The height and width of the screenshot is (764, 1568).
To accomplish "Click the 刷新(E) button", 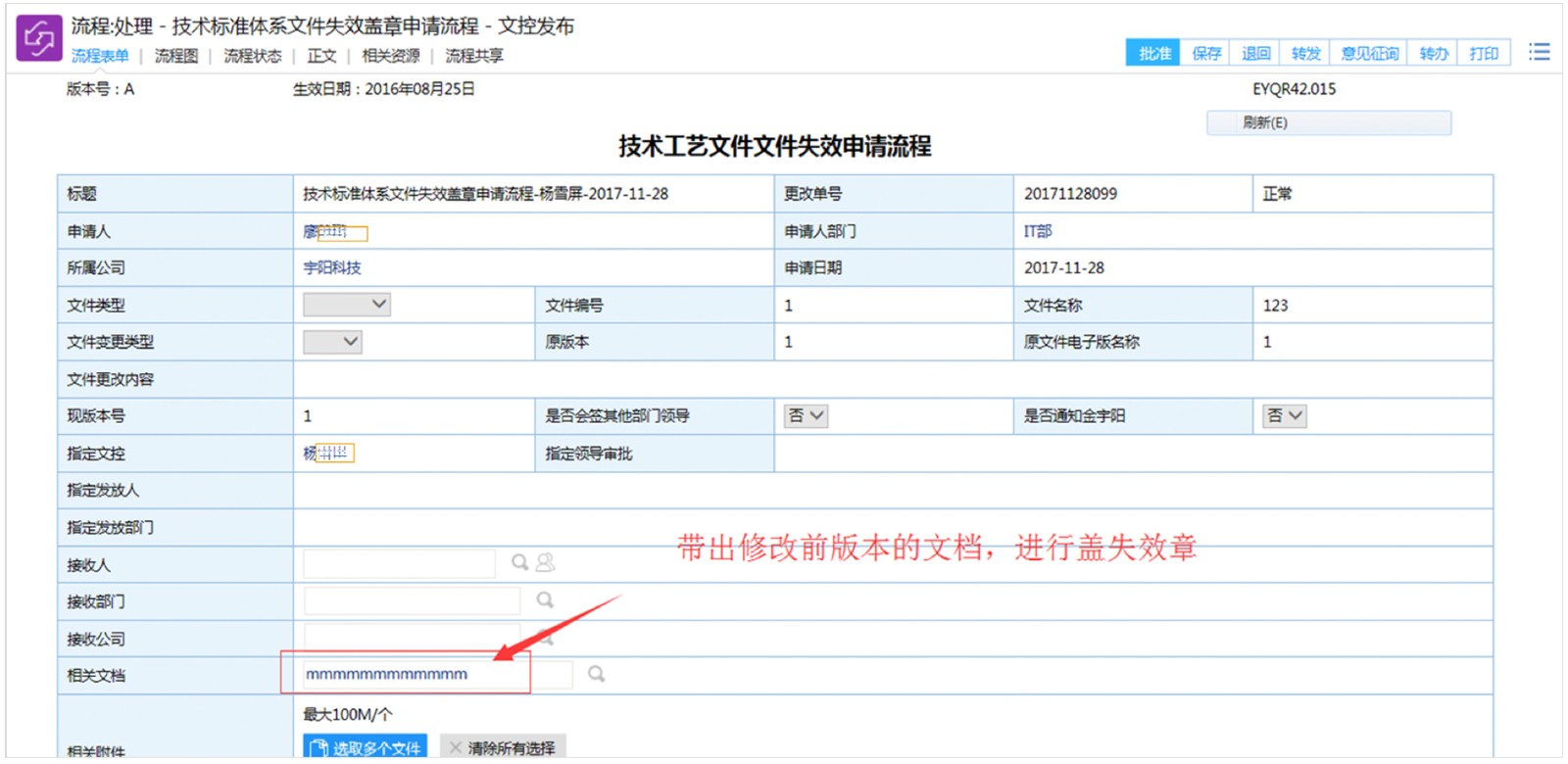I will (x=1328, y=122).
